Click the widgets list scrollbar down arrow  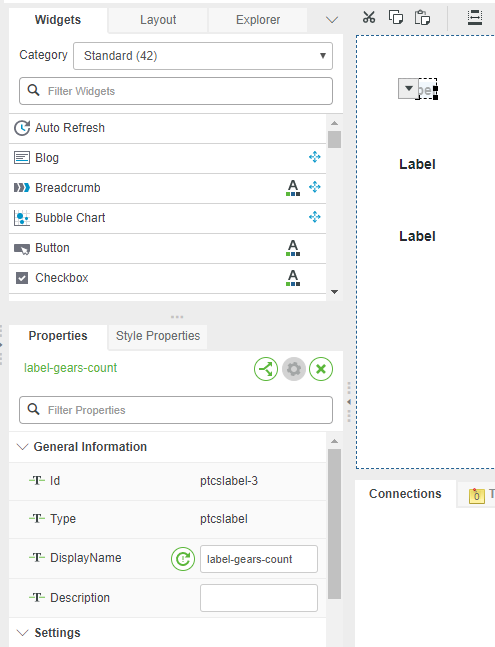(x=335, y=292)
